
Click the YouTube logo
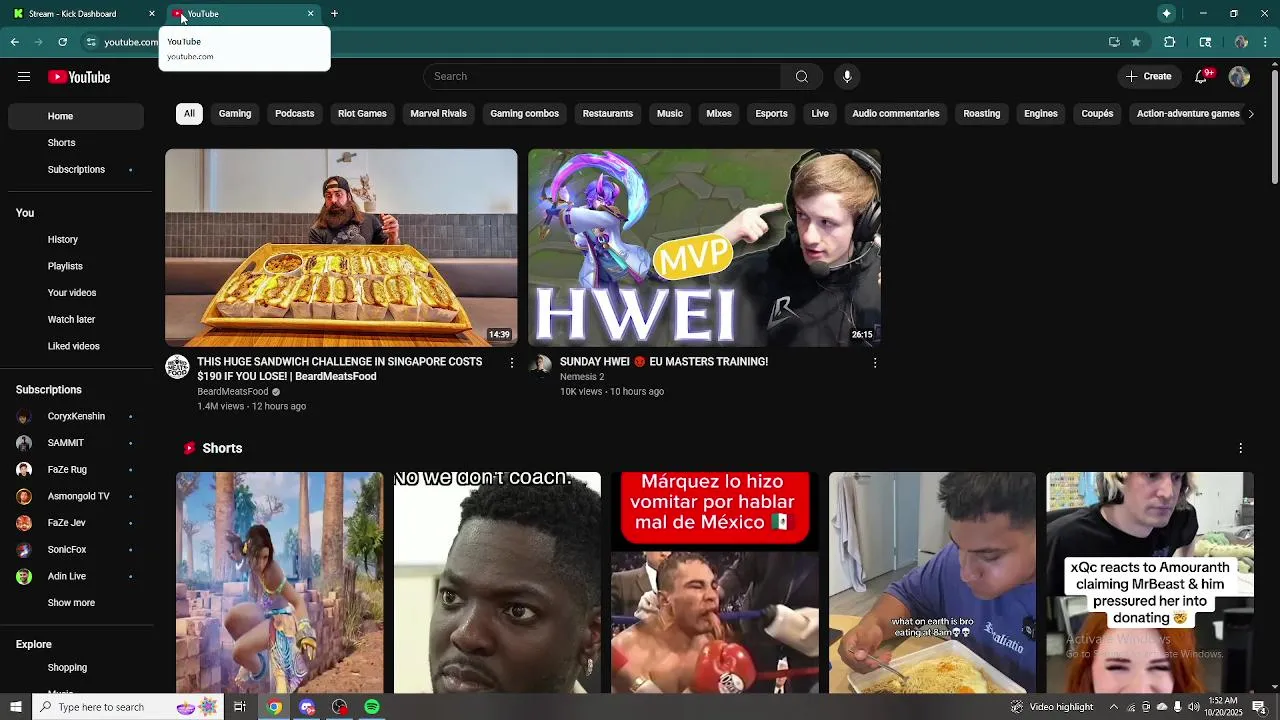[79, 77]
